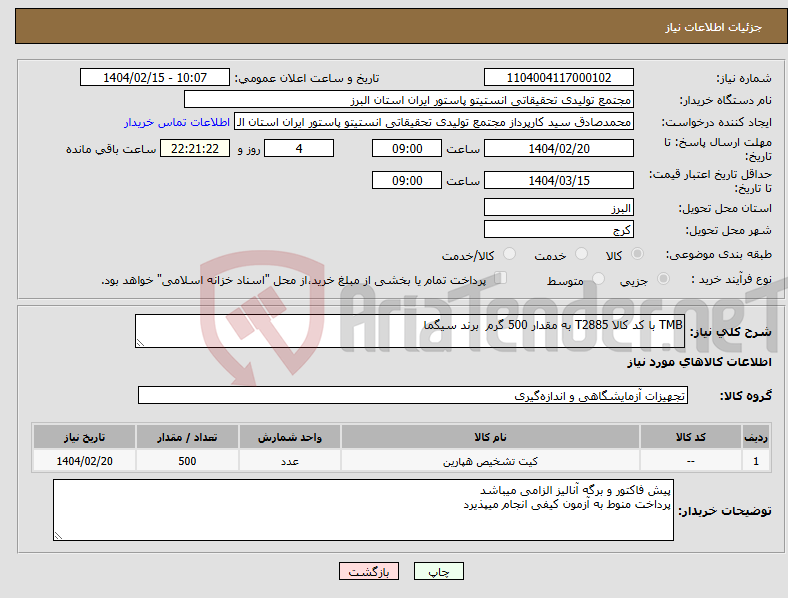Click the response deadline date 1404/02/20 field

(x=558, y=148)
